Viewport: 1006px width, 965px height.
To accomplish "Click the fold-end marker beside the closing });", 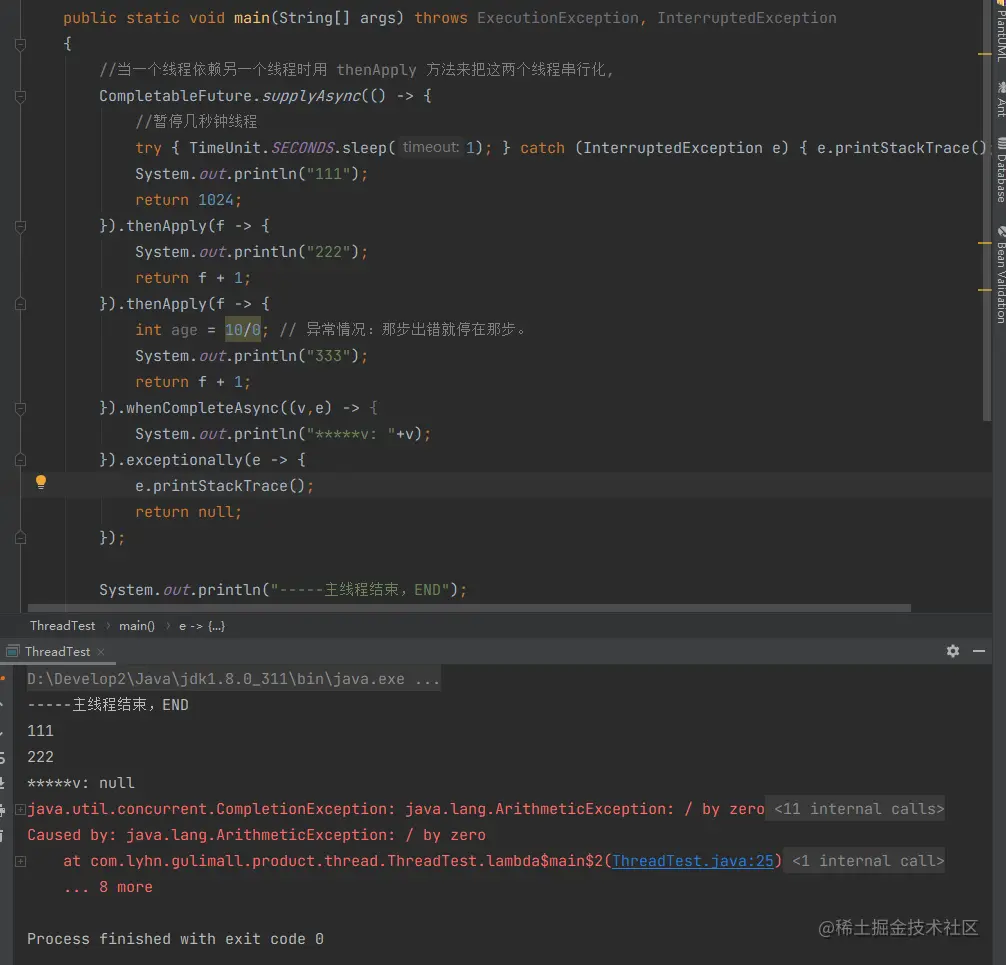I will 21,538.
